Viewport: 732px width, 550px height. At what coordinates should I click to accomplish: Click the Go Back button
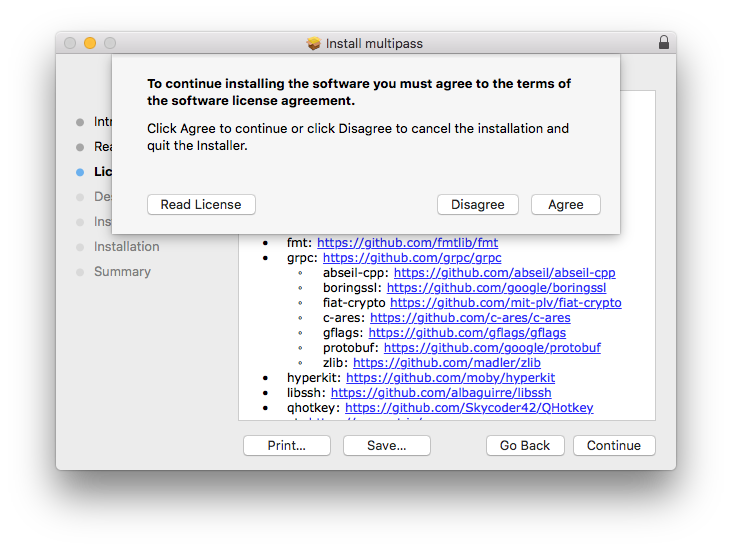[525, 445]
